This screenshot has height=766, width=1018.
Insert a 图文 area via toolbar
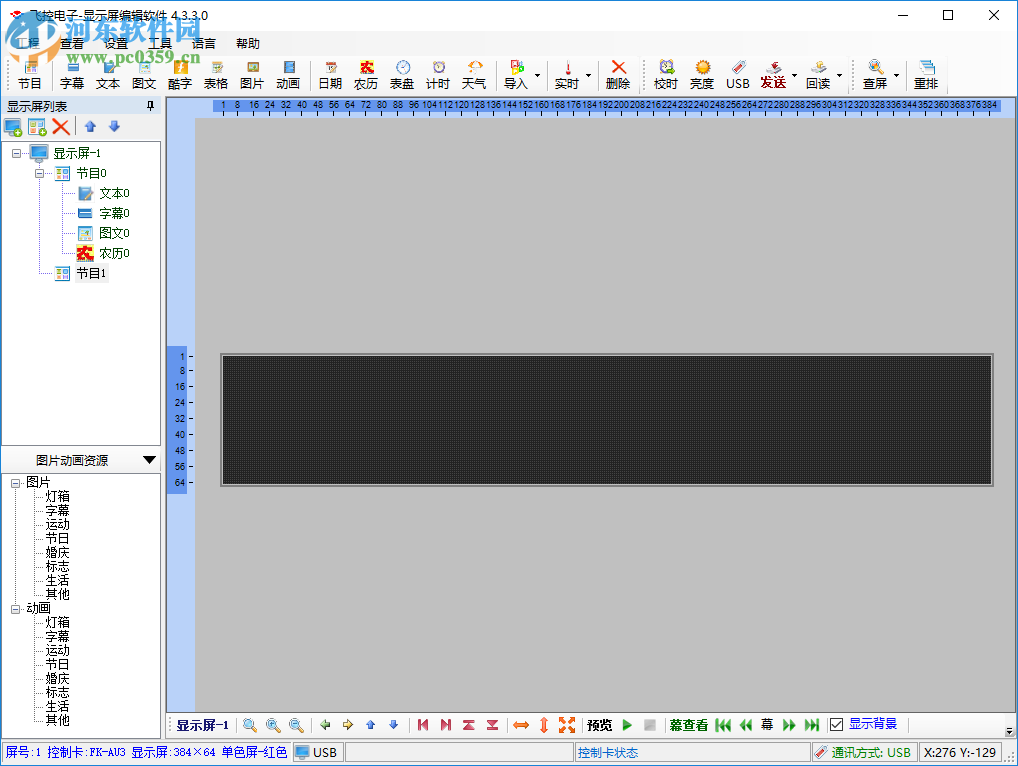tap(144, 75)
